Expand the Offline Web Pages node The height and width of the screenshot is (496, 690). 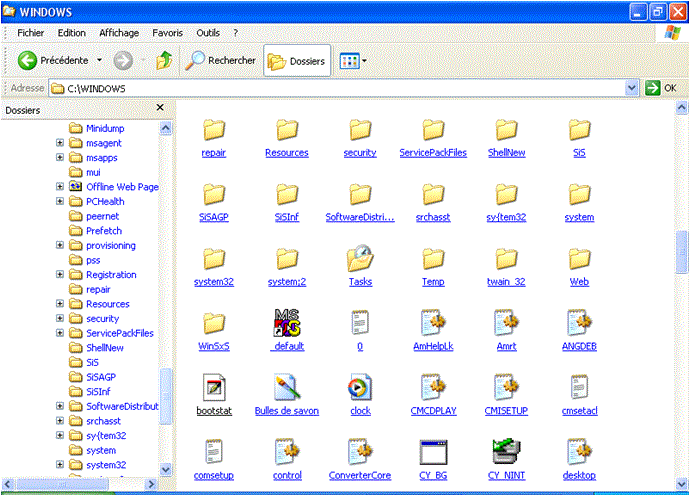[60, 187]
